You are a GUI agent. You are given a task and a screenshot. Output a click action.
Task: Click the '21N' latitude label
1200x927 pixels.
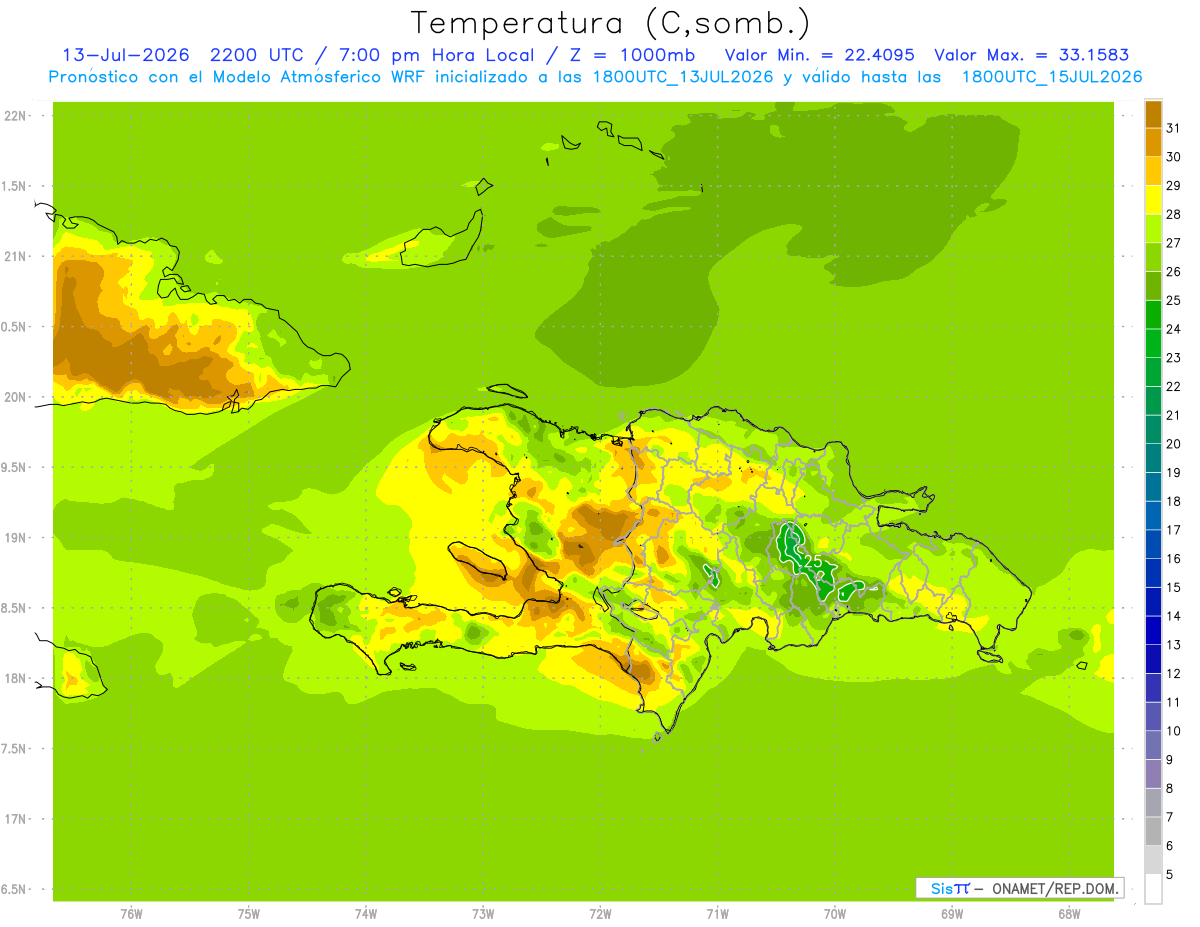[x=16, y=257]
